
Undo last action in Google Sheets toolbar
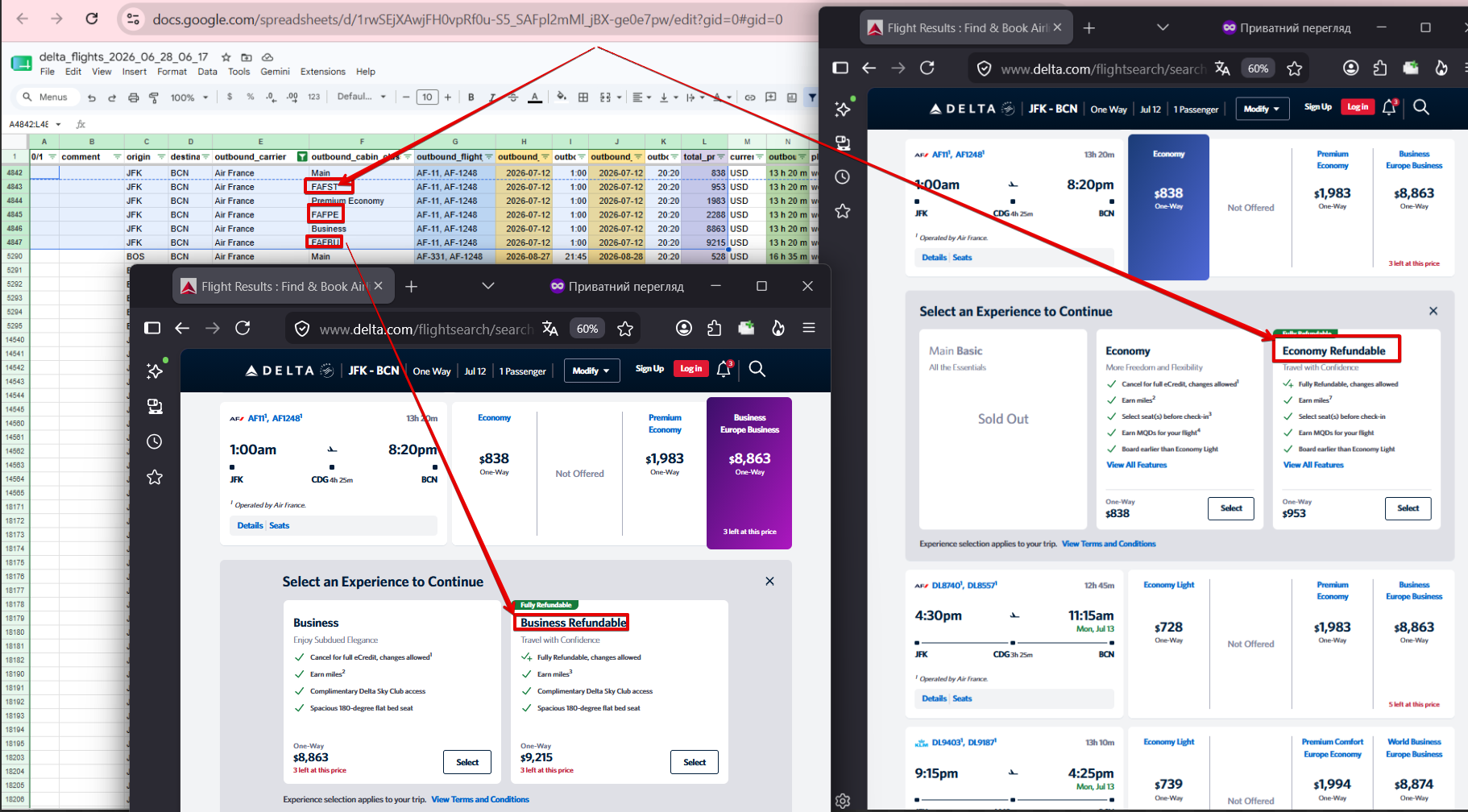(92, 97)
